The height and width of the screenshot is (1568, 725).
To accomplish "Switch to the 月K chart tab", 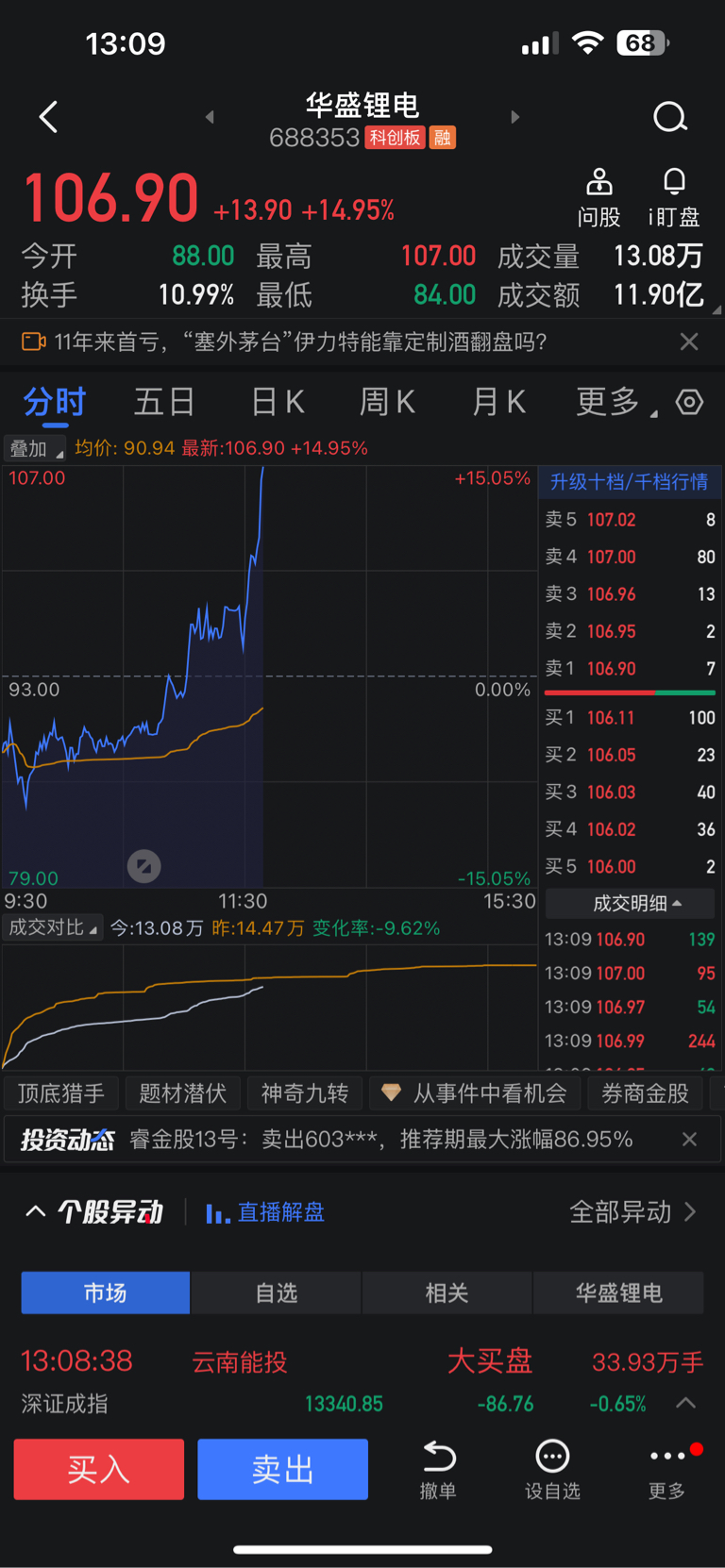I will pyautogui.click(x=498, y=402).
